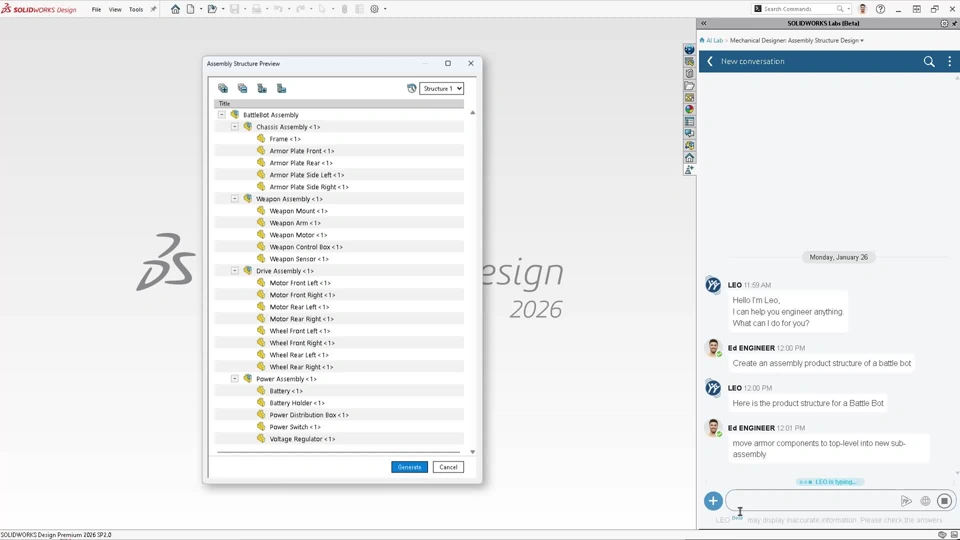Screen dimensions: 960x540
Task: Pin the menu bar with the pushpin icon
Action: pos(153,9)
